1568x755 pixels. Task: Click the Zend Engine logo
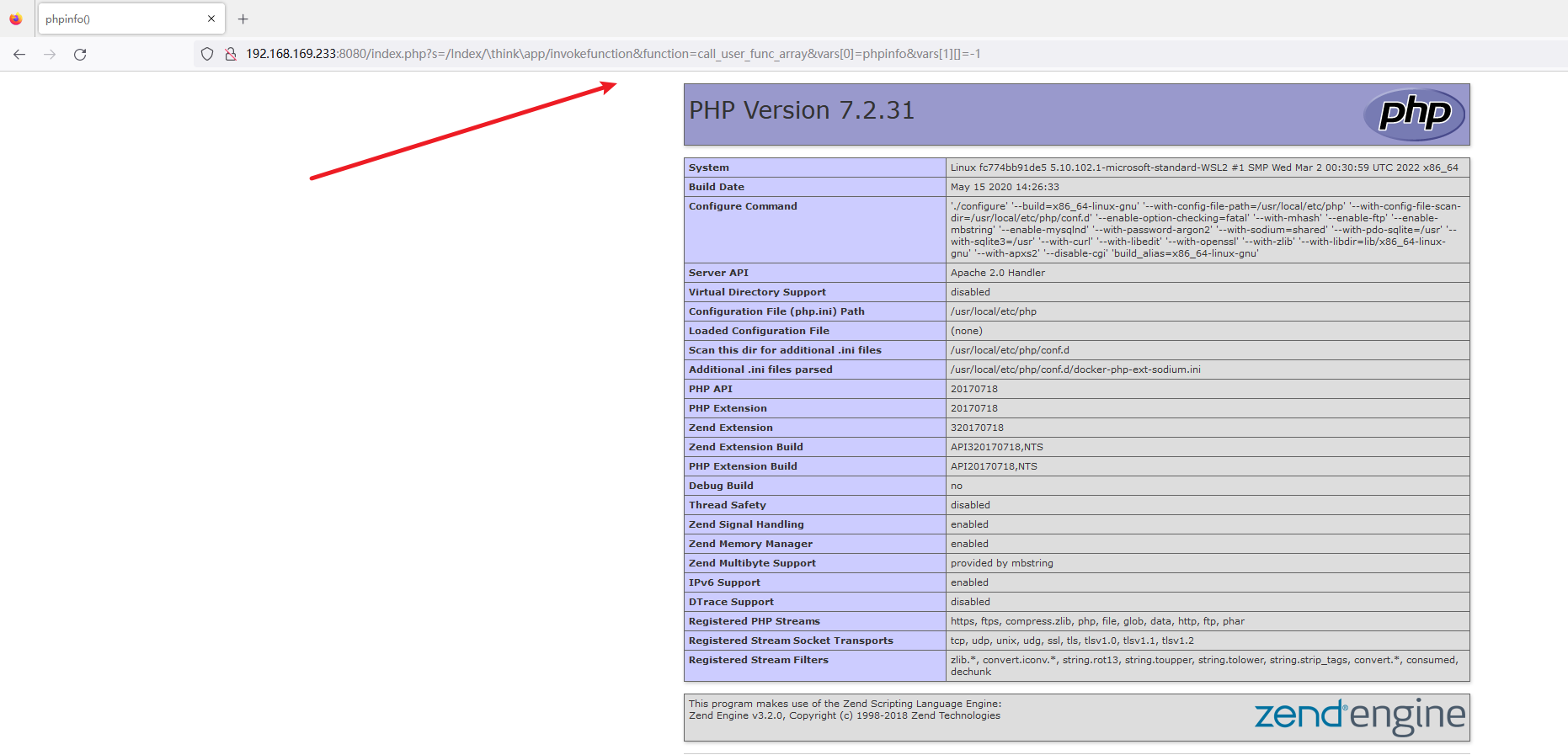click(x=1359, y=716)
